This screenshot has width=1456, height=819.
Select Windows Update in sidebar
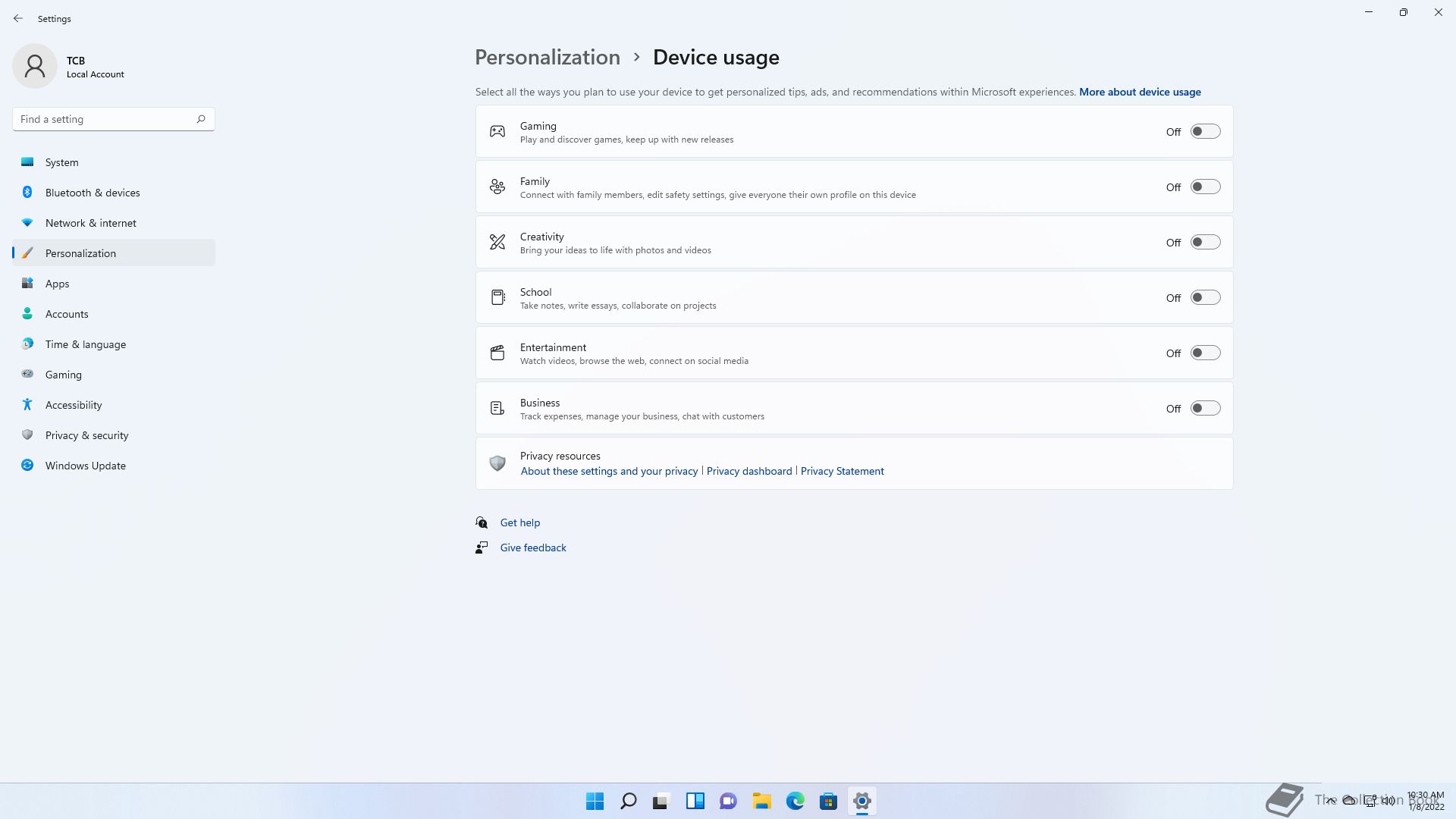coord(85,466)
